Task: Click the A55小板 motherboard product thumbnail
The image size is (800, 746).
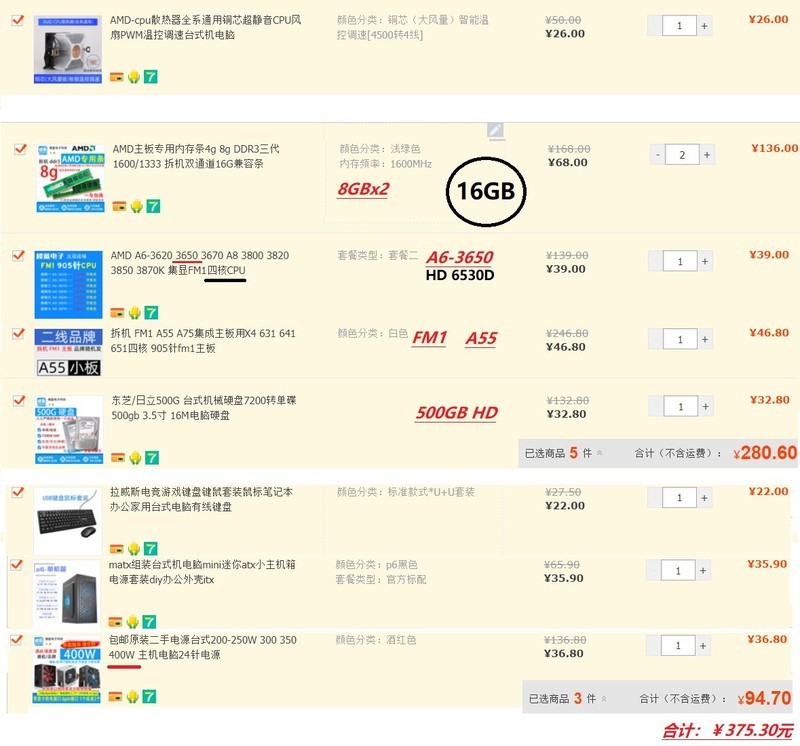Action: tap(68, 353)
